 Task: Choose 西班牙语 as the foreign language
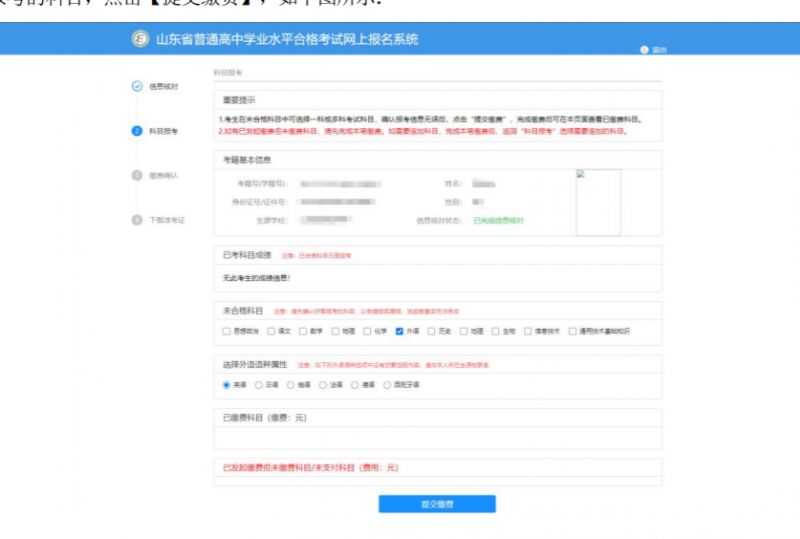[x=388, y=384]
